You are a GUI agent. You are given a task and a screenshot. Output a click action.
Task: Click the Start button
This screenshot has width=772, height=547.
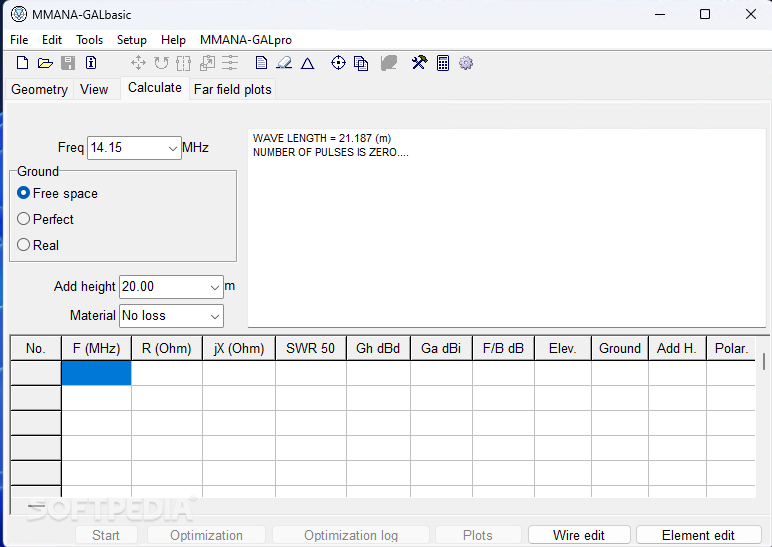pos(106,535)
